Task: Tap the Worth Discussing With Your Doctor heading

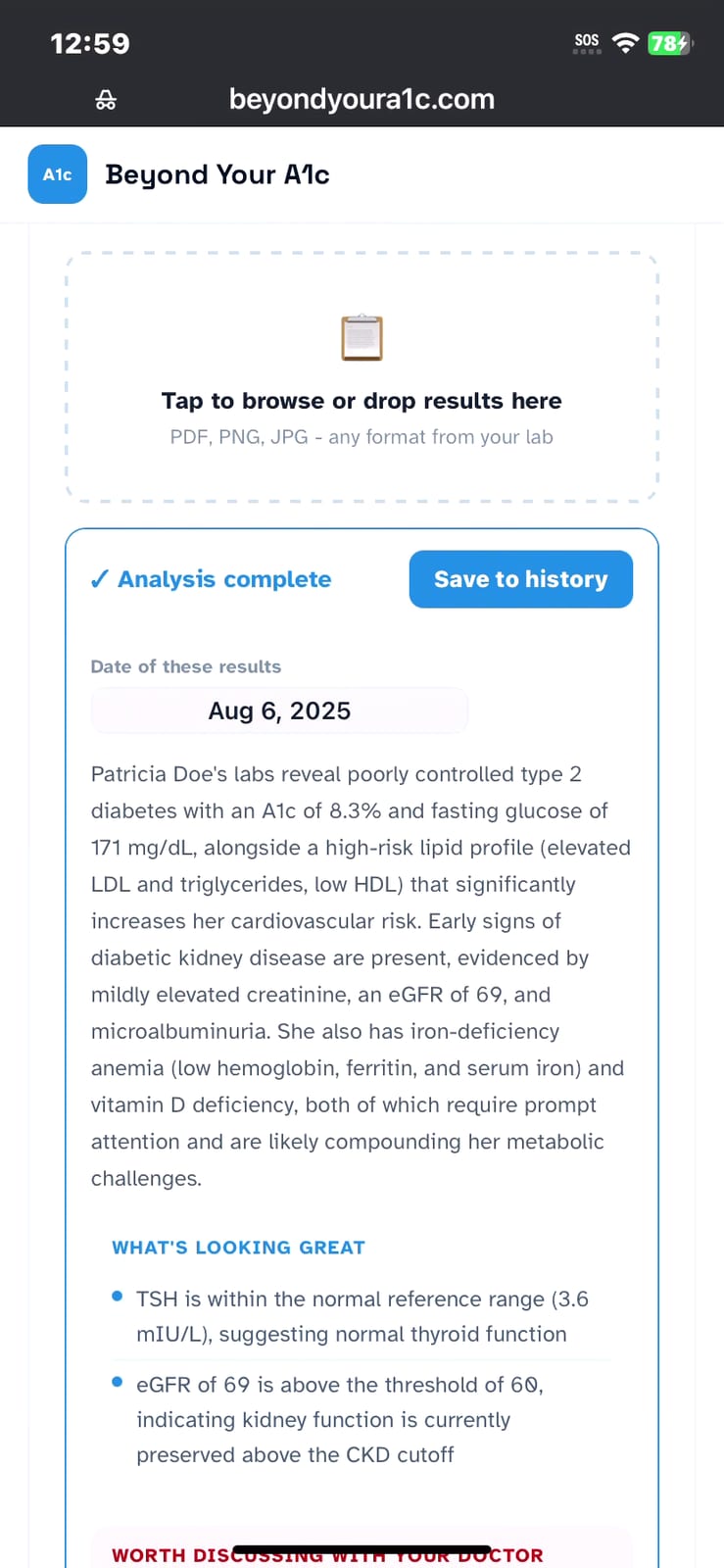Action: (327, 1555)
